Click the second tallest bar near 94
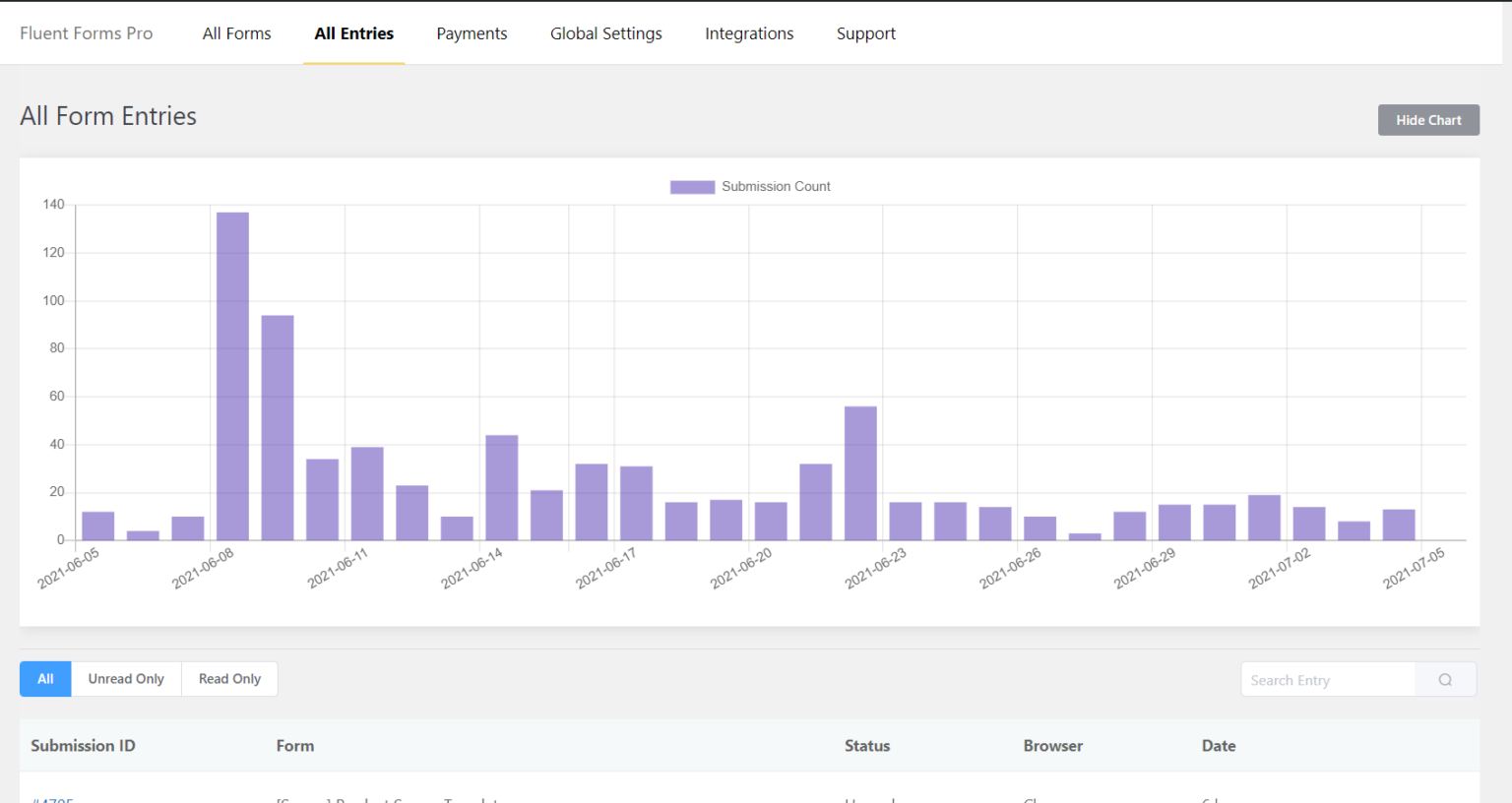This screenshot has width=1512, height=803. tap(278, 428)
